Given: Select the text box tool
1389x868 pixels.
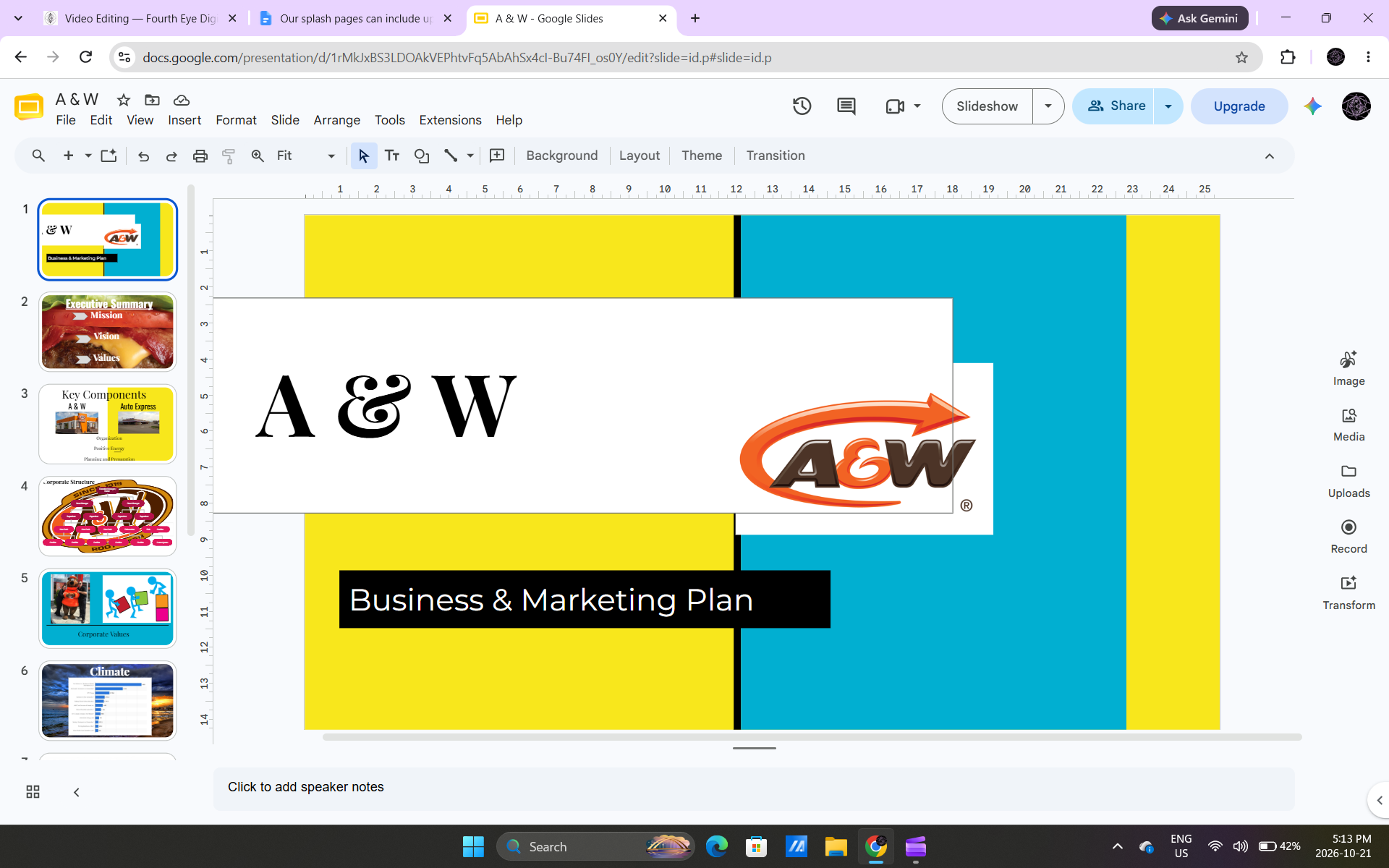Looking at the screenshot, I should click(392, 156).
